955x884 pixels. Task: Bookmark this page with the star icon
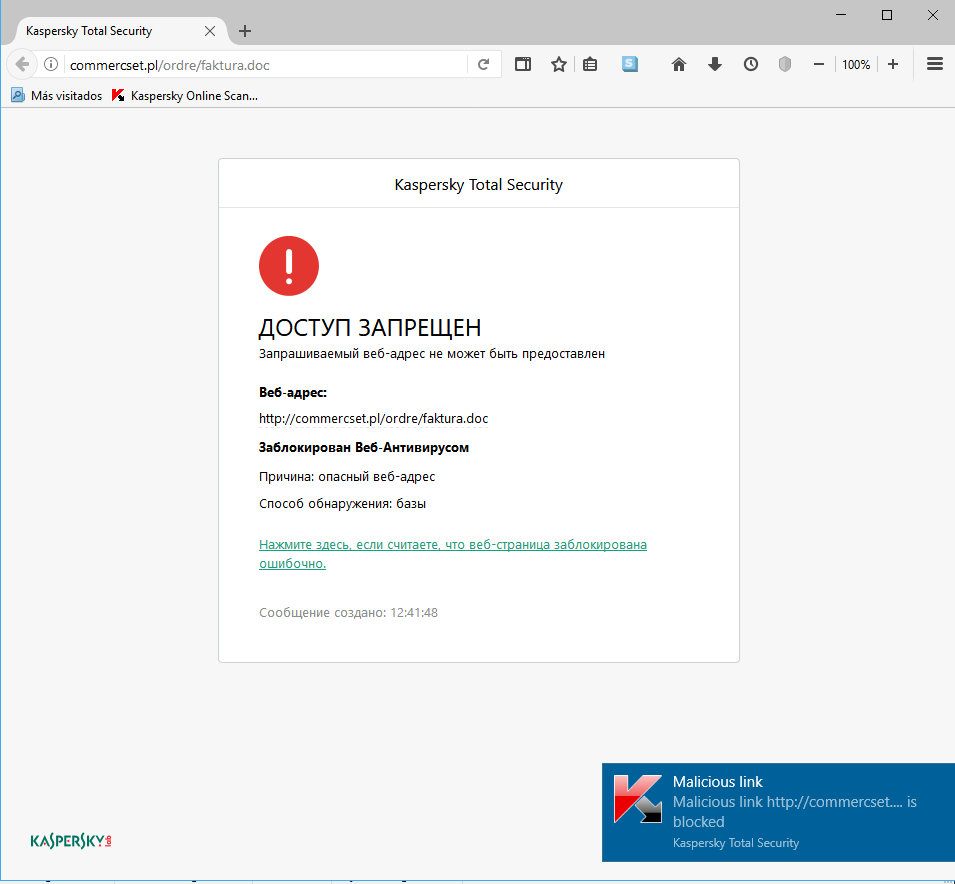tap(559, 64)
